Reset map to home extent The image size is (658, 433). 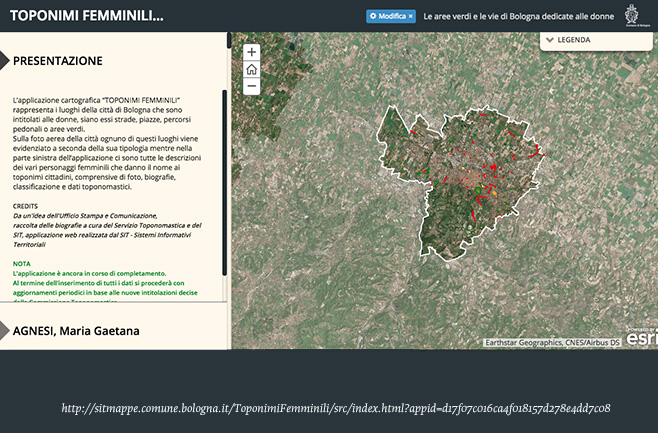pyautogui.click(x=251, y=69)
